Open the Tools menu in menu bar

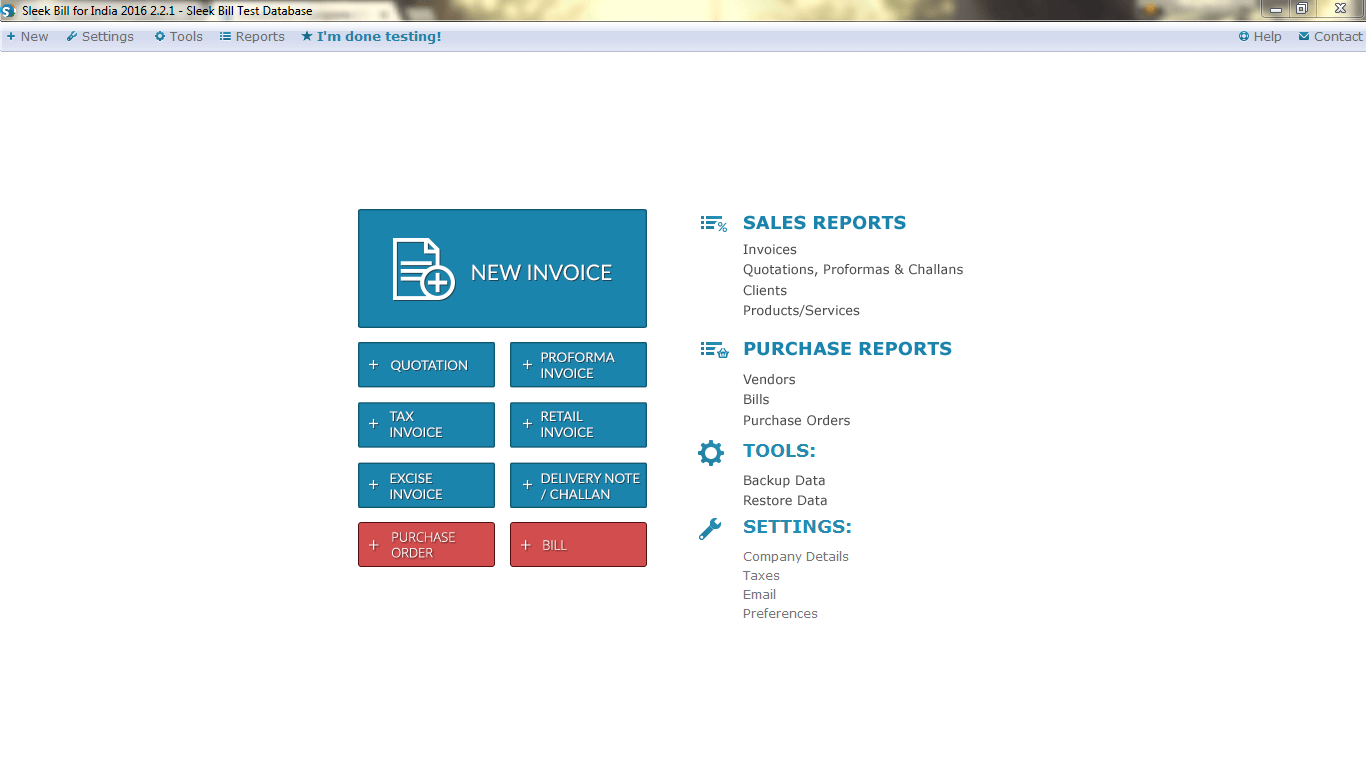(179, 36)
